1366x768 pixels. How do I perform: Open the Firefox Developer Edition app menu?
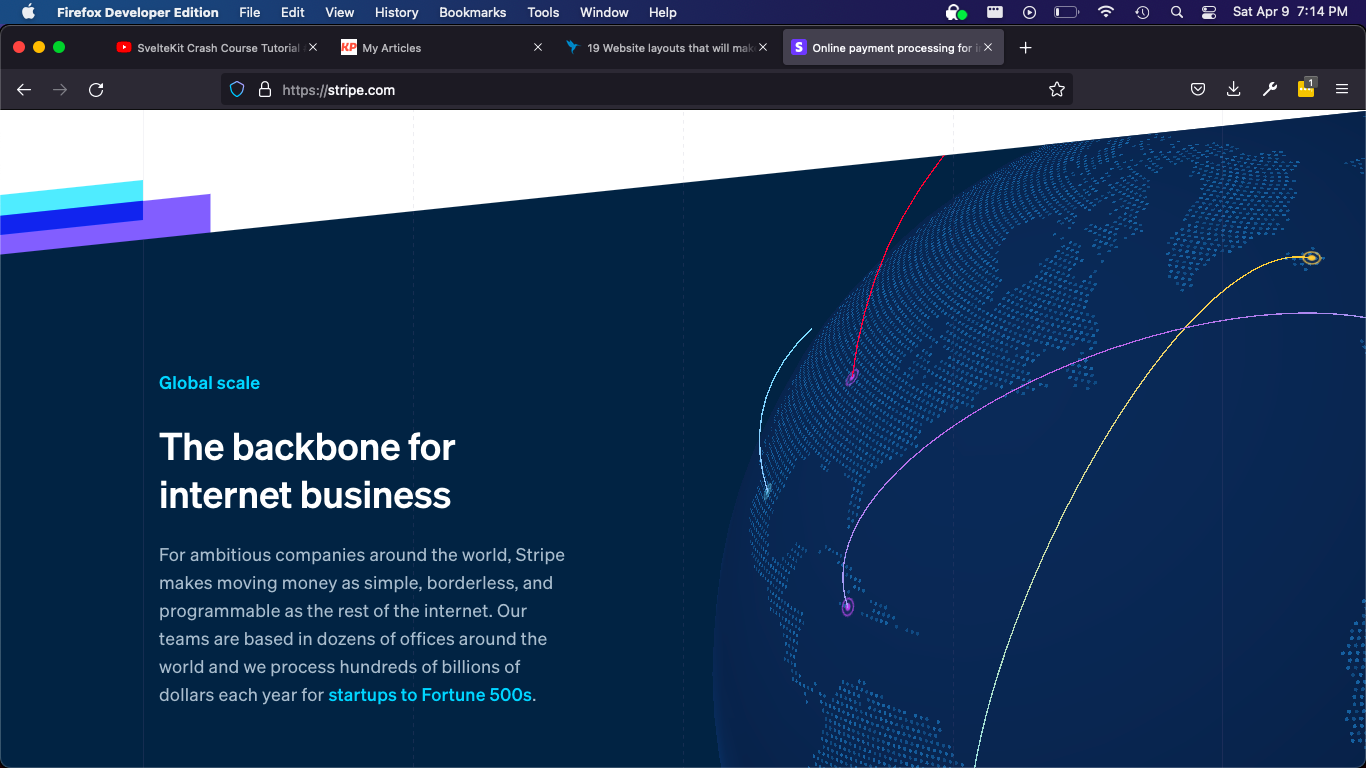138,12
